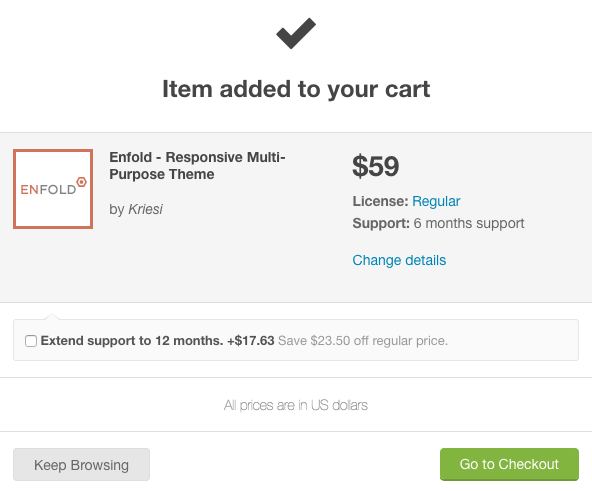The height and width of the screenshot is (491, 592).
Task: Click the Support label
Action: pos(381,223)
